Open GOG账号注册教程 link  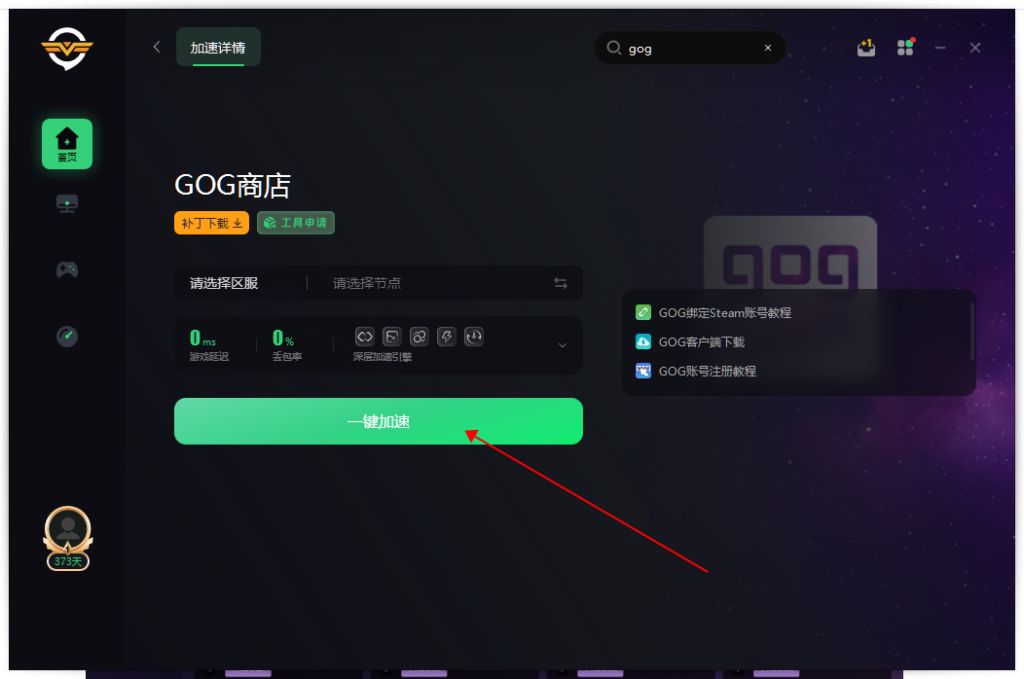(707, 371)
